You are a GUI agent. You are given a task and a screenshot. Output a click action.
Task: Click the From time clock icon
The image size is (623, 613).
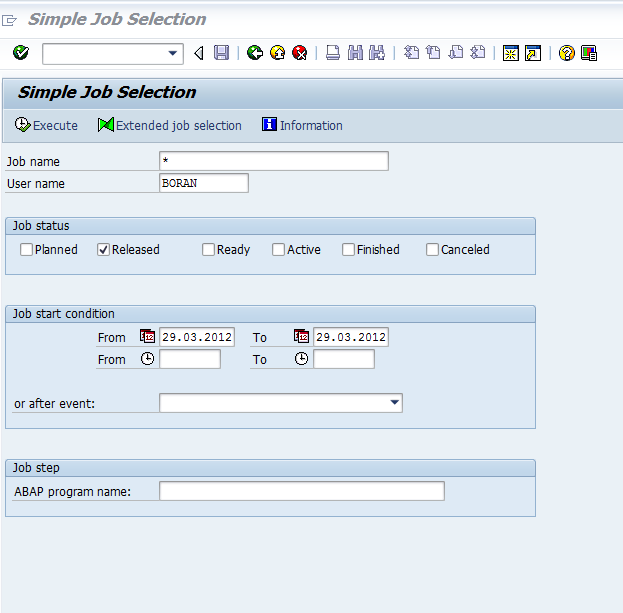click(x=147, y=359)
